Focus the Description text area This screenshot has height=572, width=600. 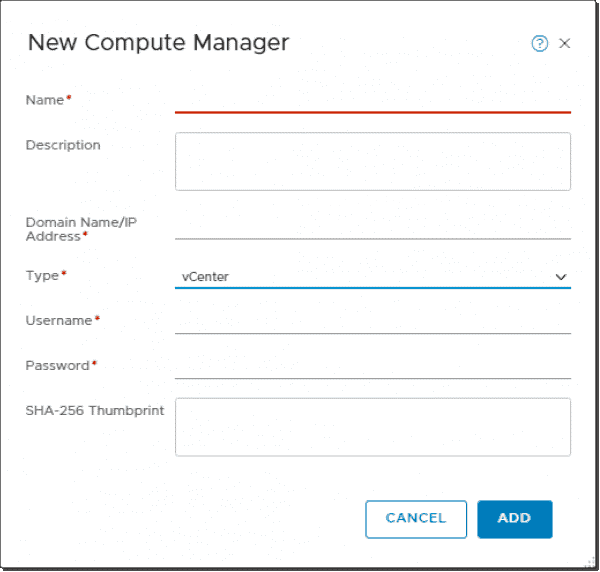(372, 161)
